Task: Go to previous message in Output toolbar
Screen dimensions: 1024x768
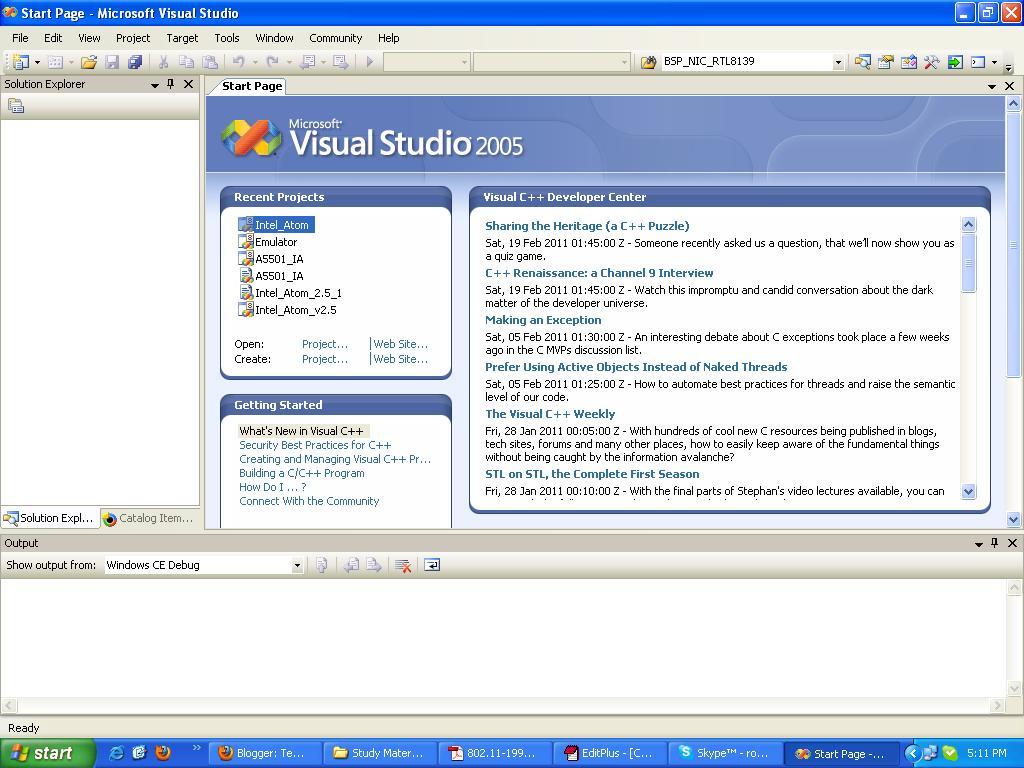Action: coord(351,565)
